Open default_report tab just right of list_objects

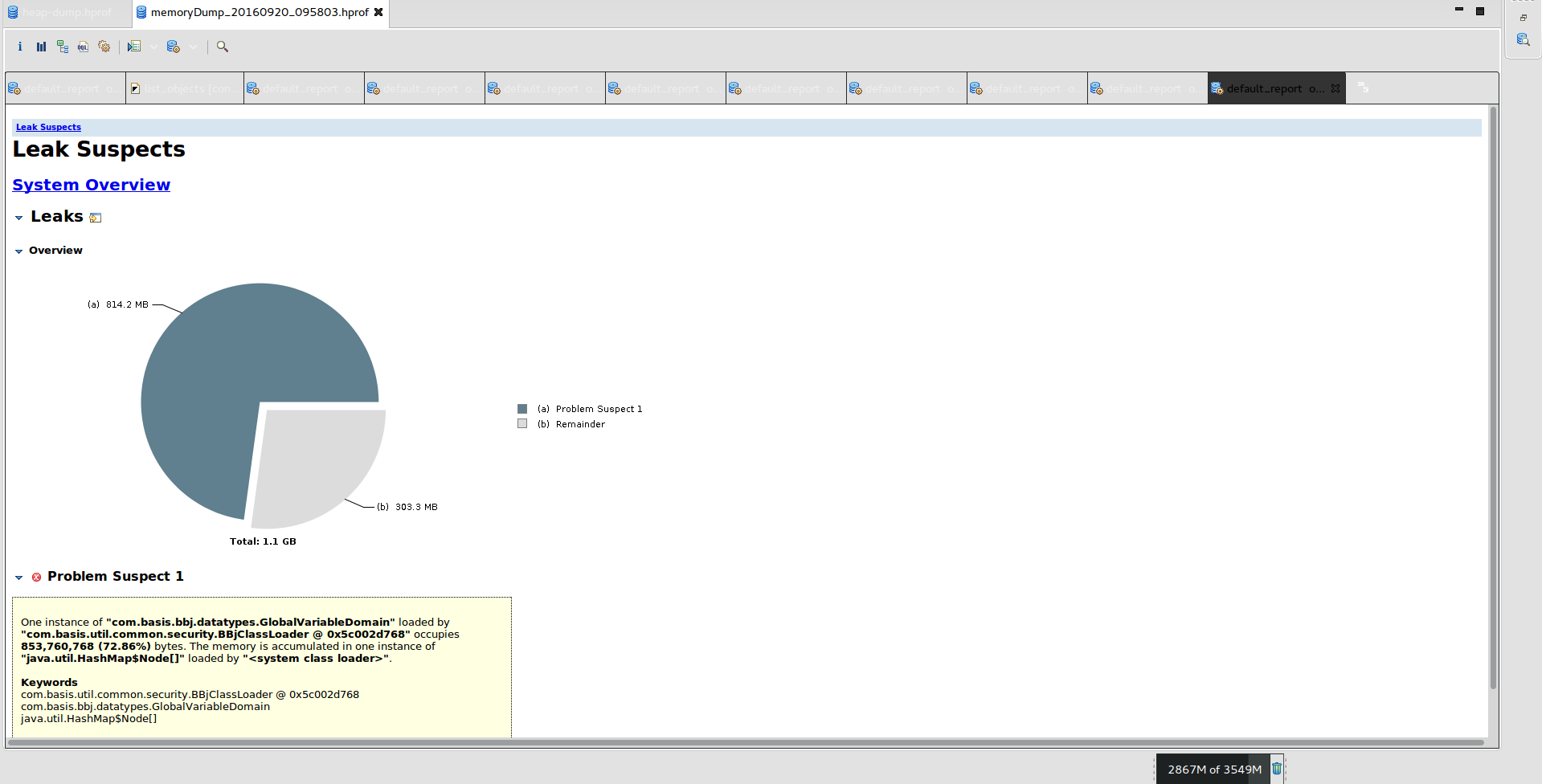304,88
